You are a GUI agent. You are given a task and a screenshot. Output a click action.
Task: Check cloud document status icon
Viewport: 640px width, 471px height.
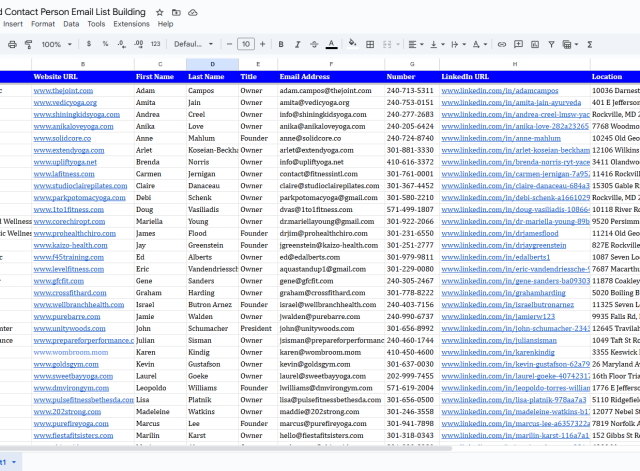(x=193, y=12)
